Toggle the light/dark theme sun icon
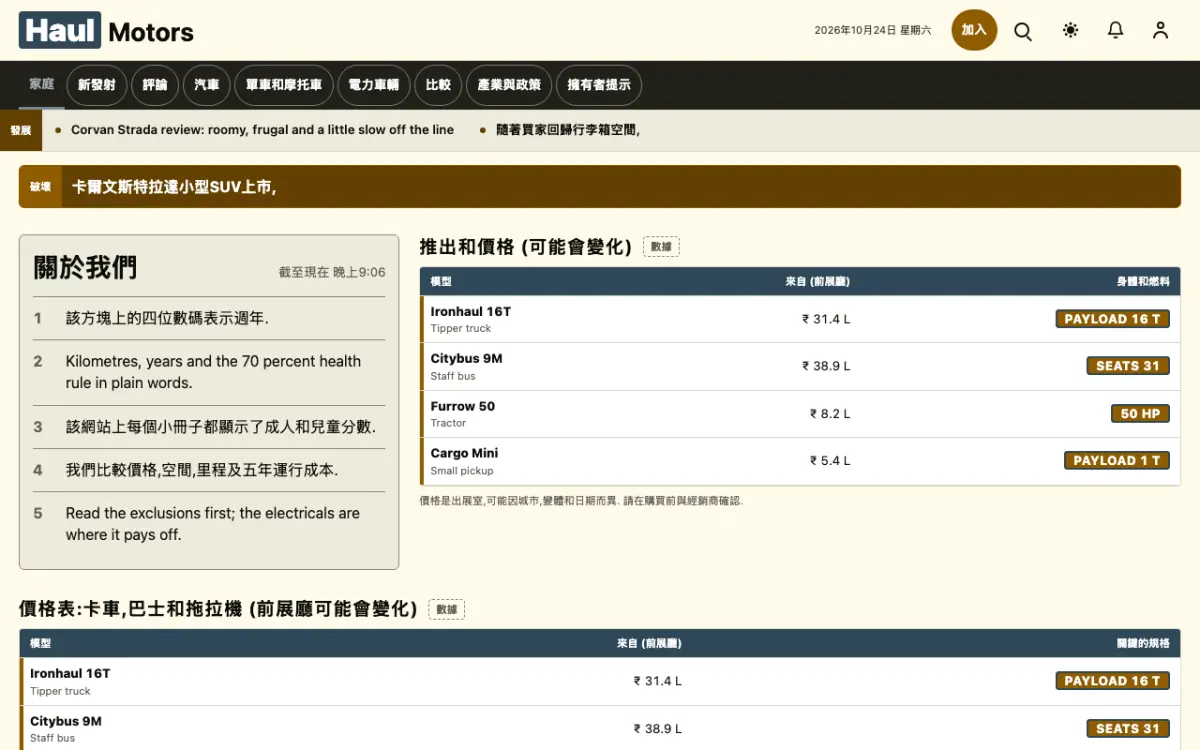 (x=1071, y=31)
